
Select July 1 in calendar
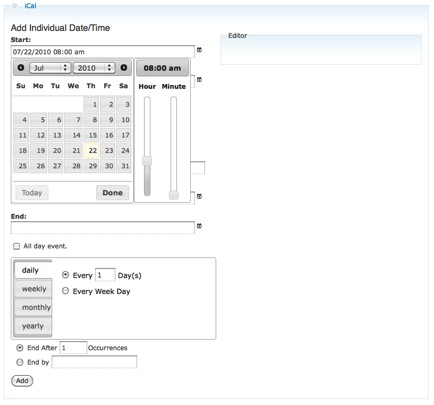tap(91, 104)
